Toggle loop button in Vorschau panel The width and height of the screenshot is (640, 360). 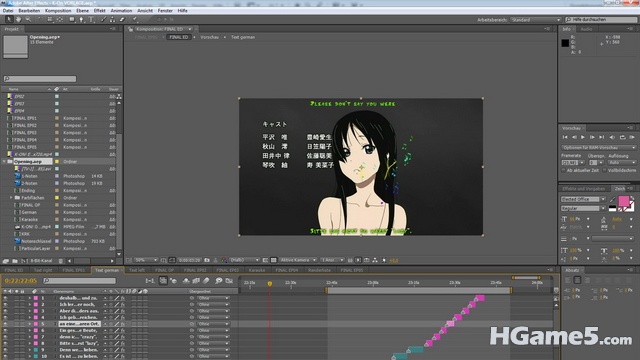coord(622,138)
